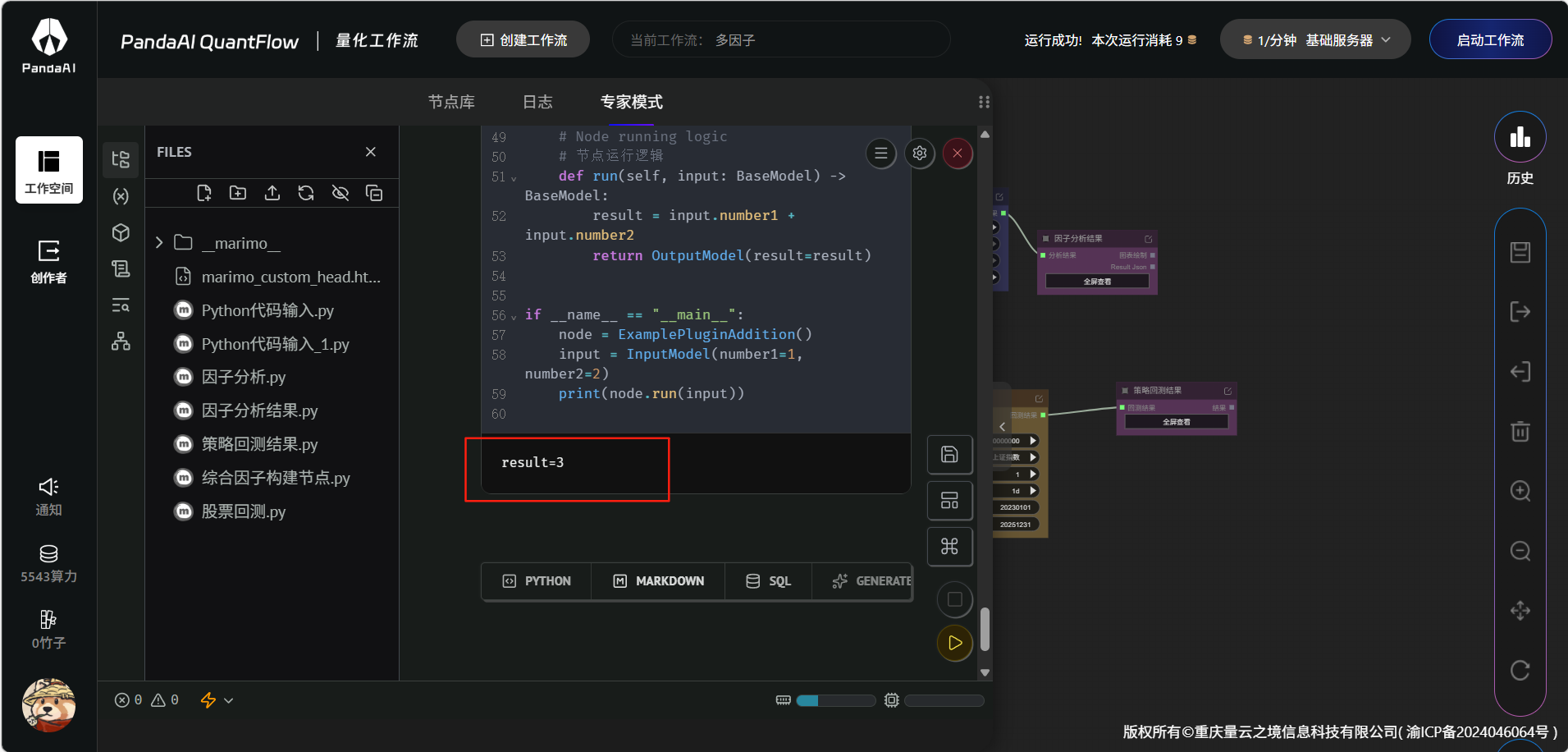
Task: Click 全屏查看 on the 因子分析结果 node
Action: click(1097, 282)
